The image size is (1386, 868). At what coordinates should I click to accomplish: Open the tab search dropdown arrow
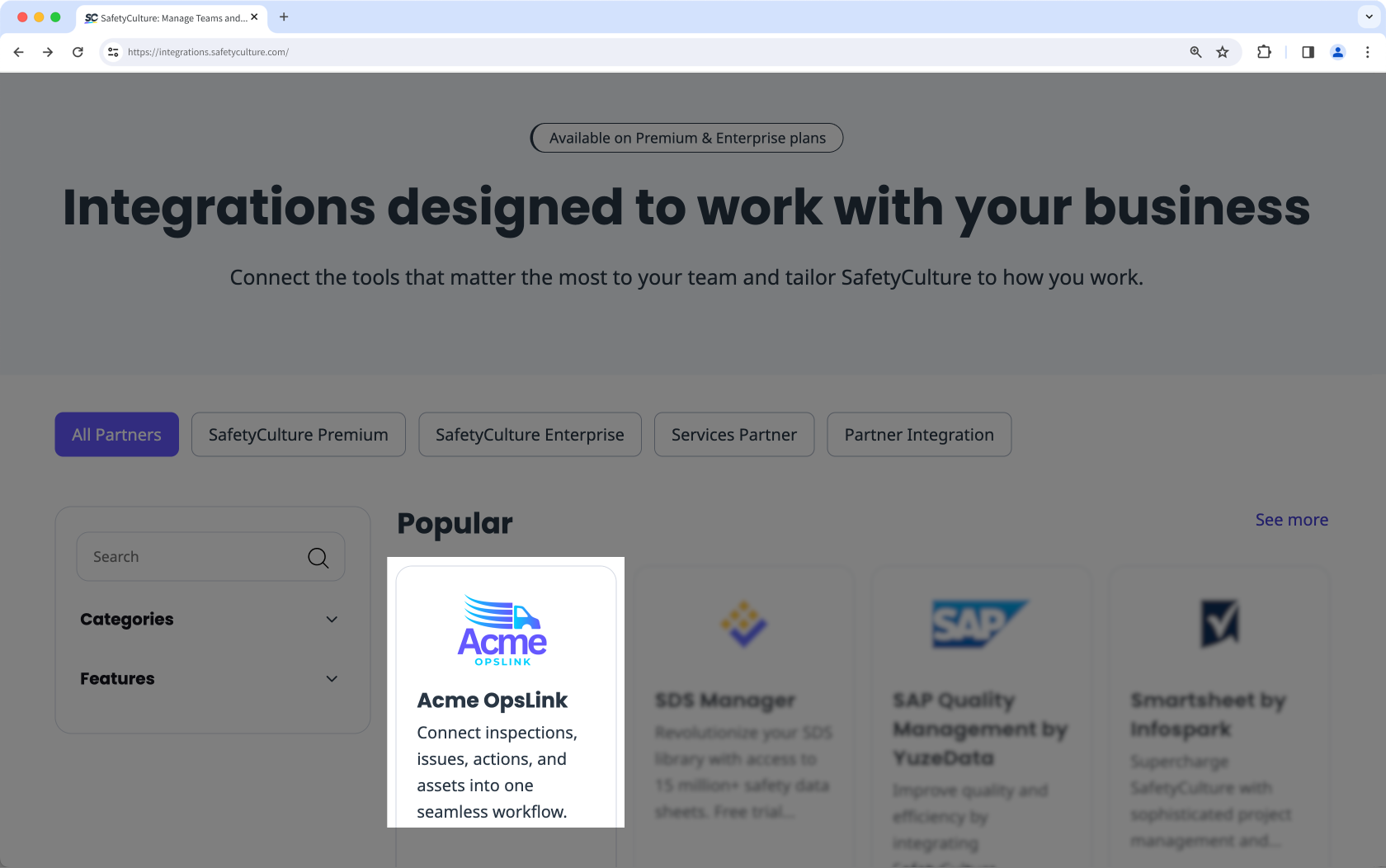click(1369, 17)
